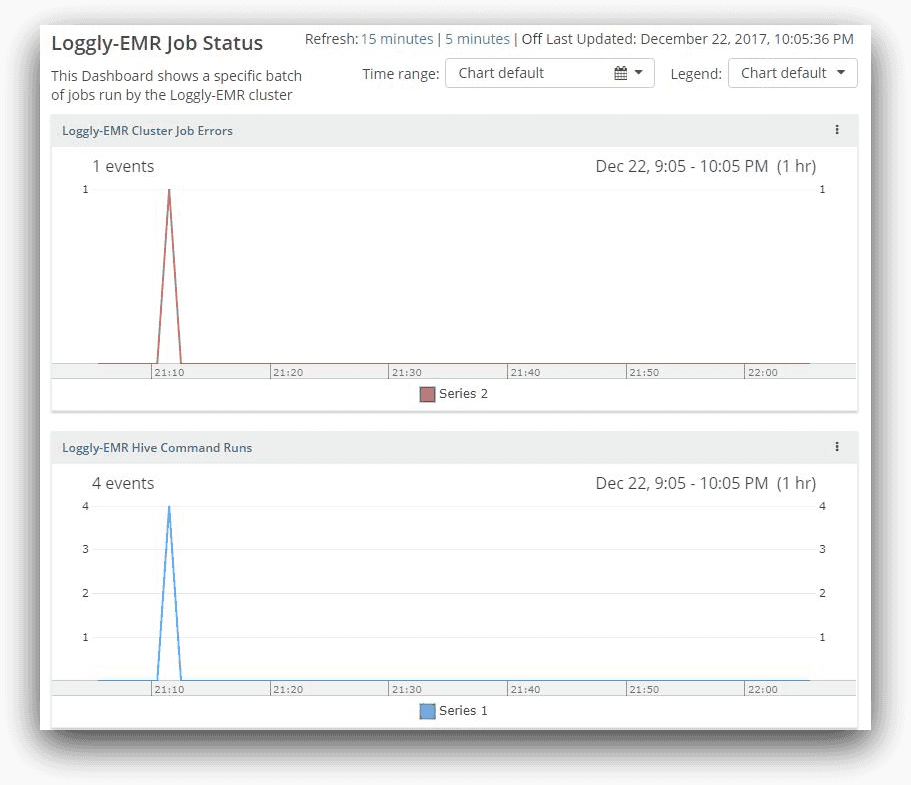Click 21:50 marker on Hive chart timeline

(x=643, y=689)
